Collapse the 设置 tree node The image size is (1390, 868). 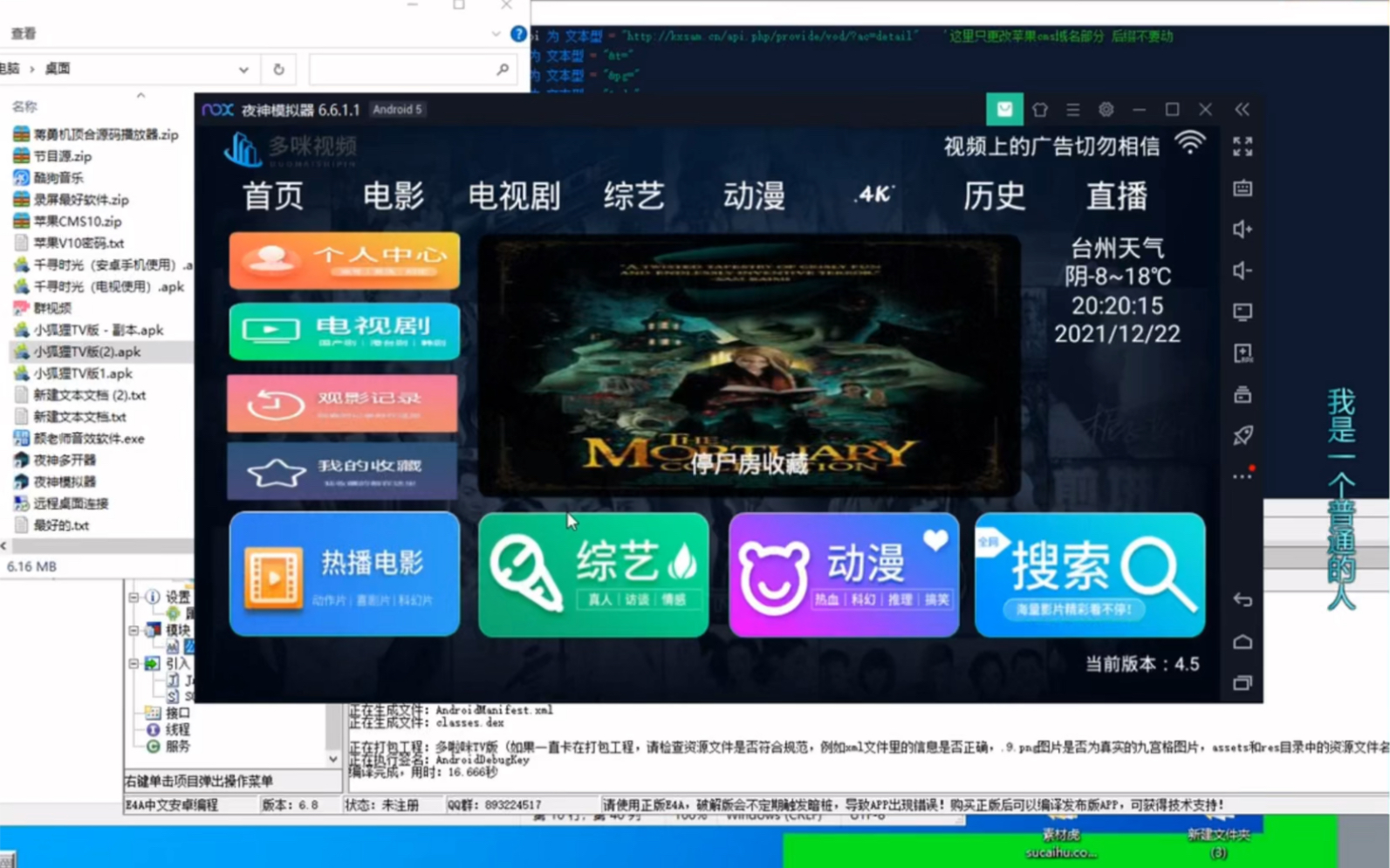(134, 597)
